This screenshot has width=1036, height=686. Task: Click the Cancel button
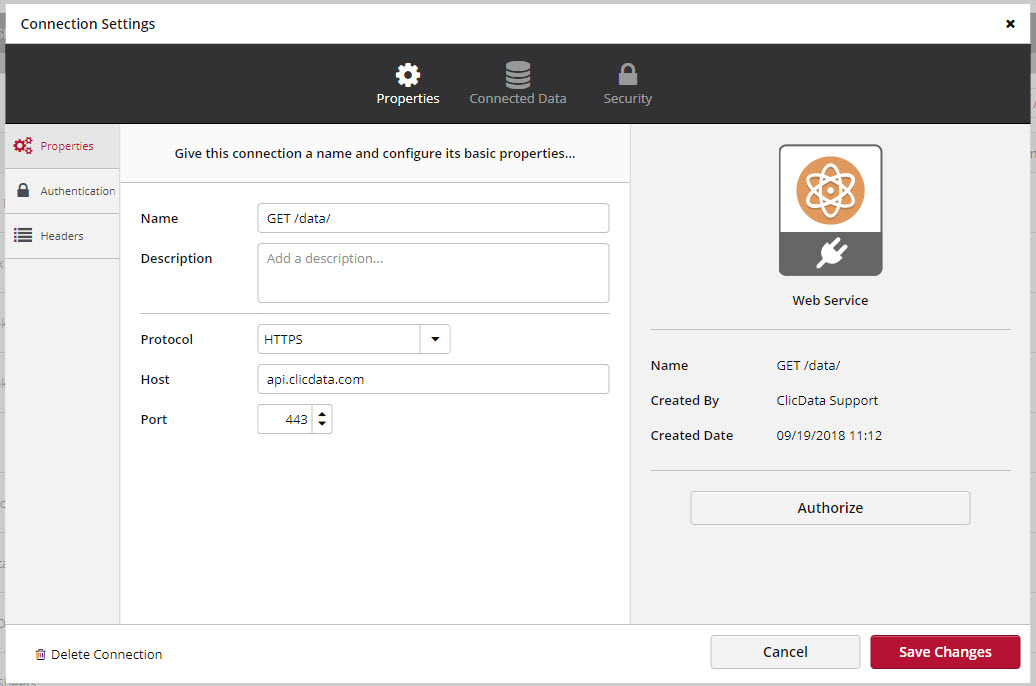pos(785,652)
